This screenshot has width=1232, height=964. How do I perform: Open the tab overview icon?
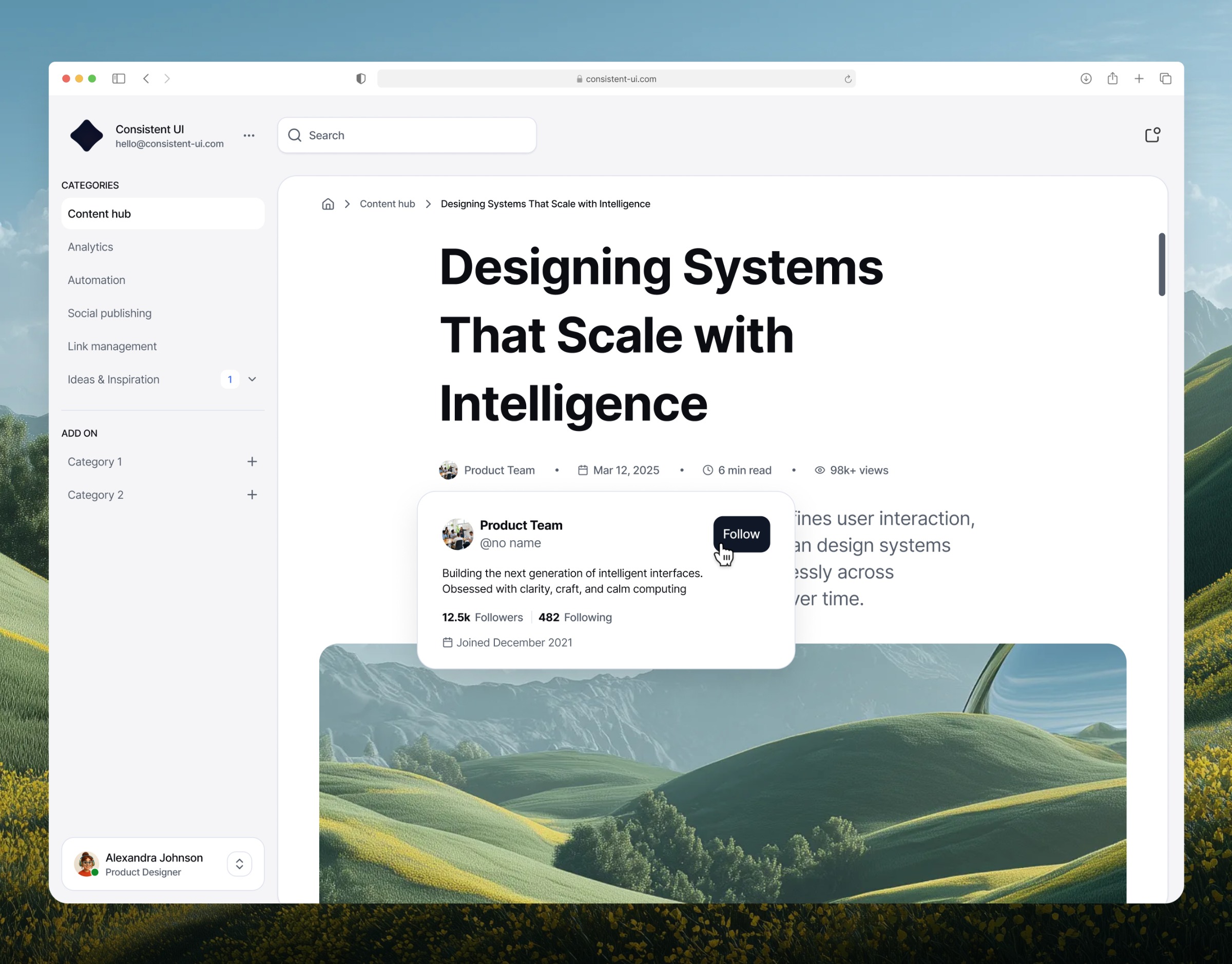(1165, 79)
